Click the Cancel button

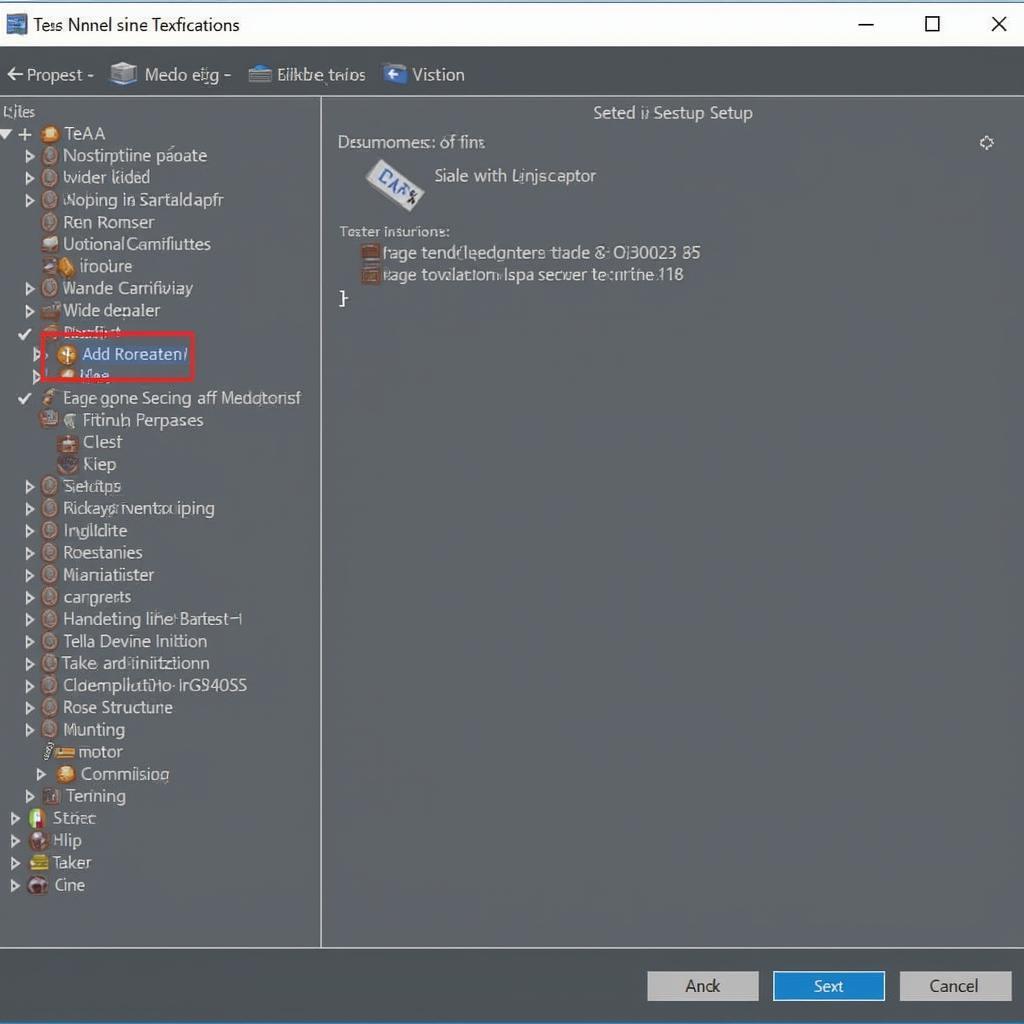tap(954, 985)
